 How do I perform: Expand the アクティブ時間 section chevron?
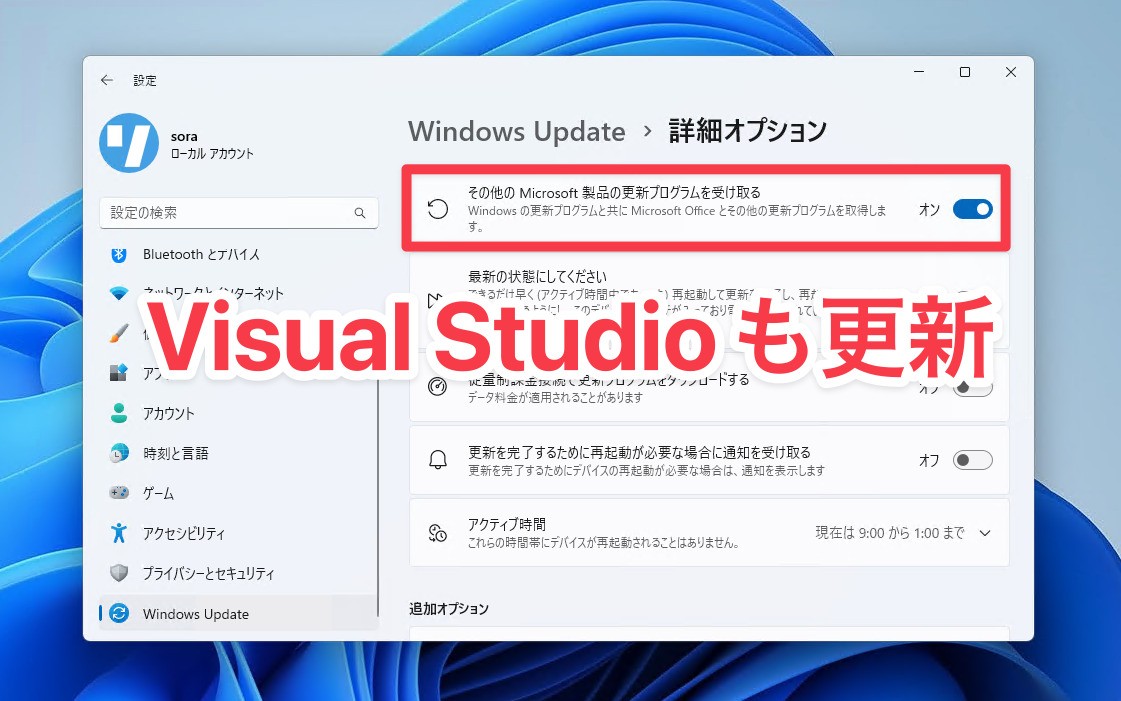tap(985, 532)
